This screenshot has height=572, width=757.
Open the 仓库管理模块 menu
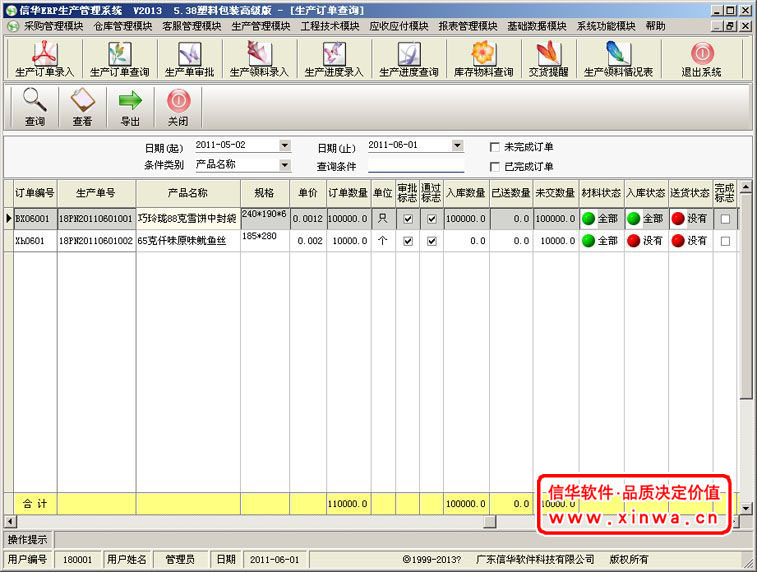coord(123,26)
